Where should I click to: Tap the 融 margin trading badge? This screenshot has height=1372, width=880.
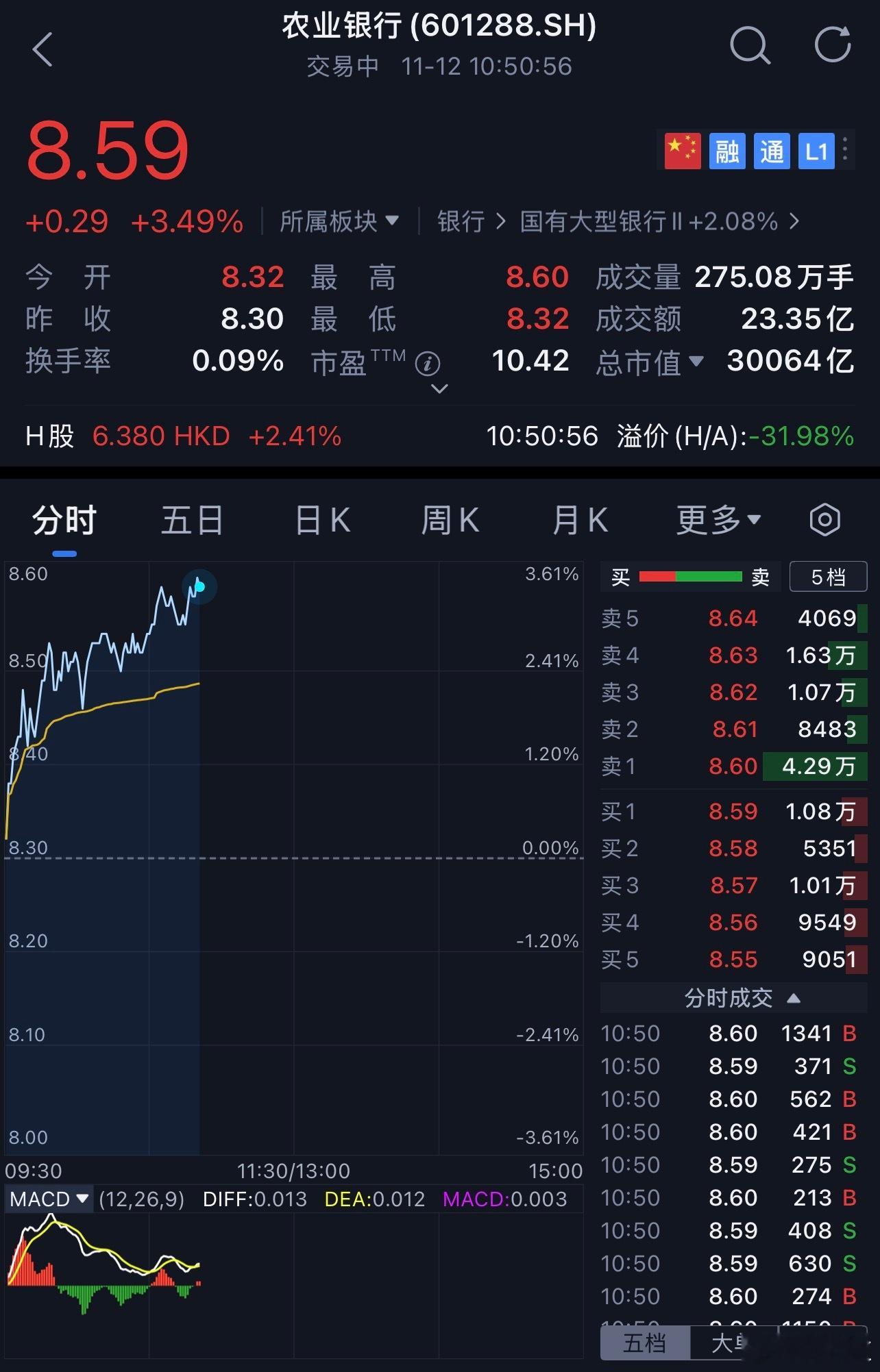coord(727,151)
